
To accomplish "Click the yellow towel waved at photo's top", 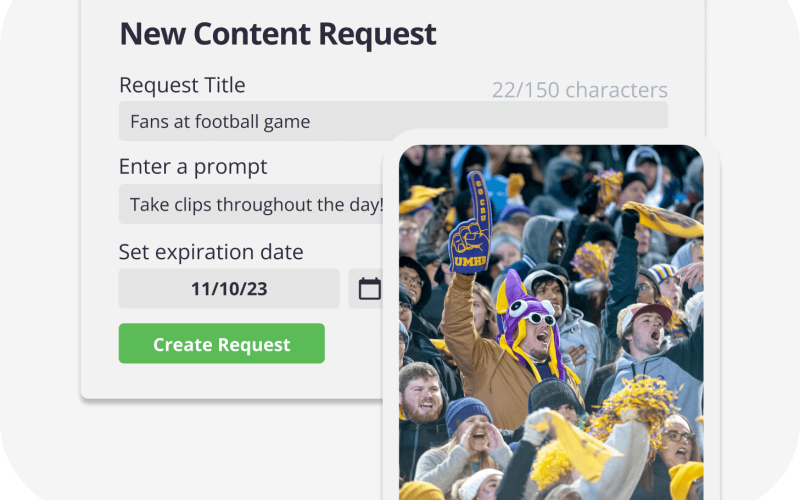I will (663, 218).
